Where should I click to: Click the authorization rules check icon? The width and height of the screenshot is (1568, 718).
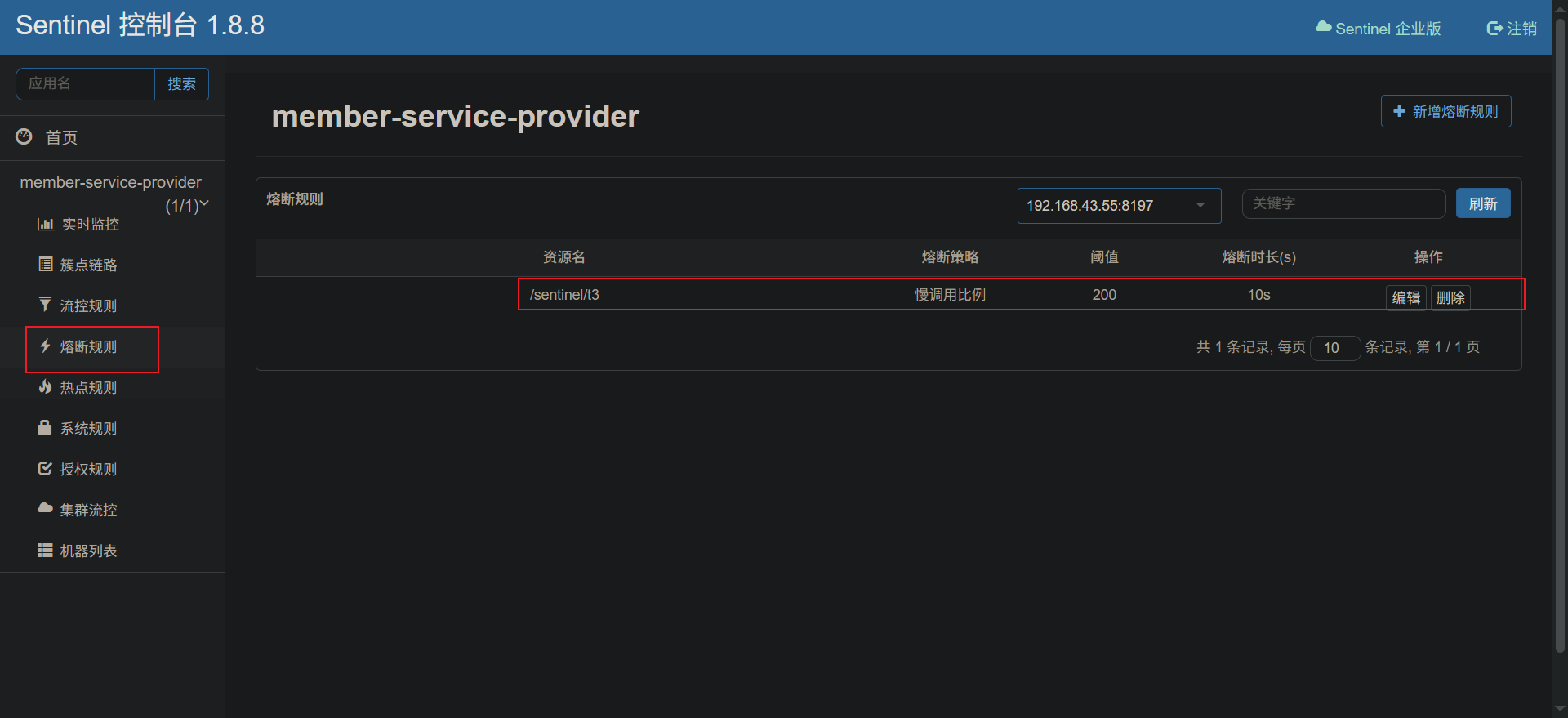(x=45, y=468)
